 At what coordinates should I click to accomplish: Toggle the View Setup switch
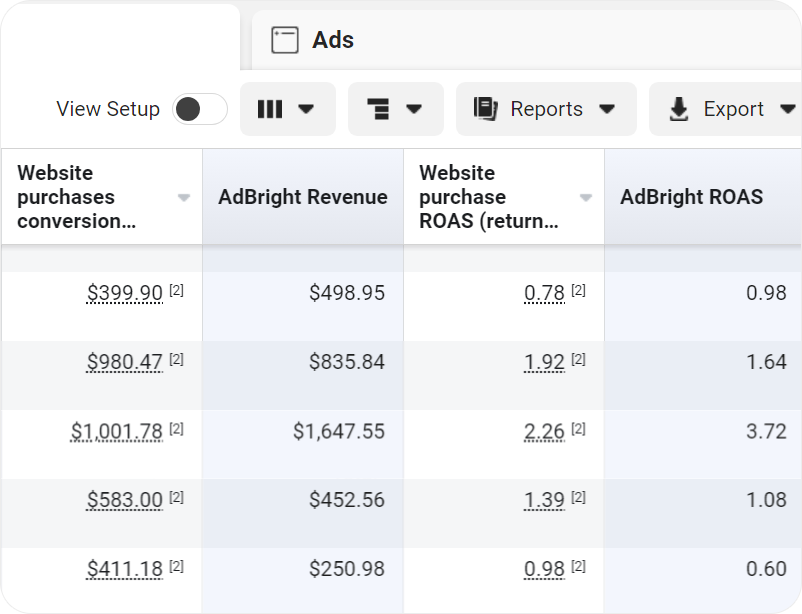point(198,109)
